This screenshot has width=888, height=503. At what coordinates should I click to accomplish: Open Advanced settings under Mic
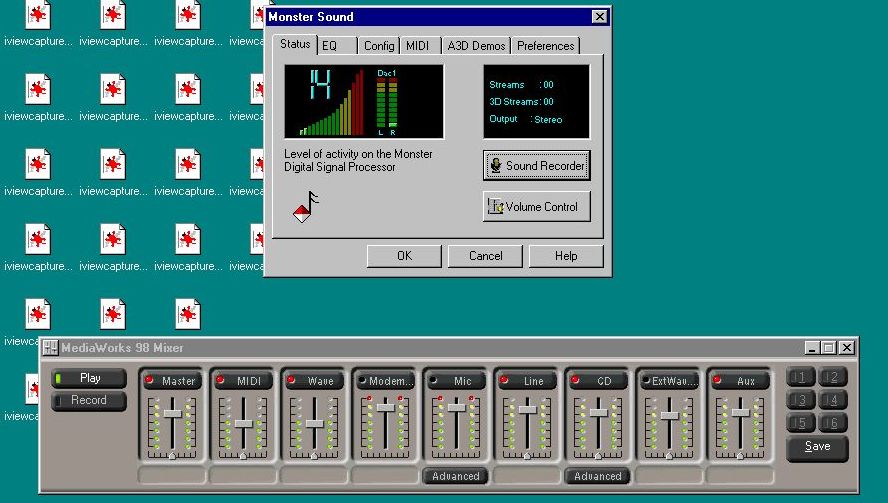pyautogui.click(x=456, y=476)
